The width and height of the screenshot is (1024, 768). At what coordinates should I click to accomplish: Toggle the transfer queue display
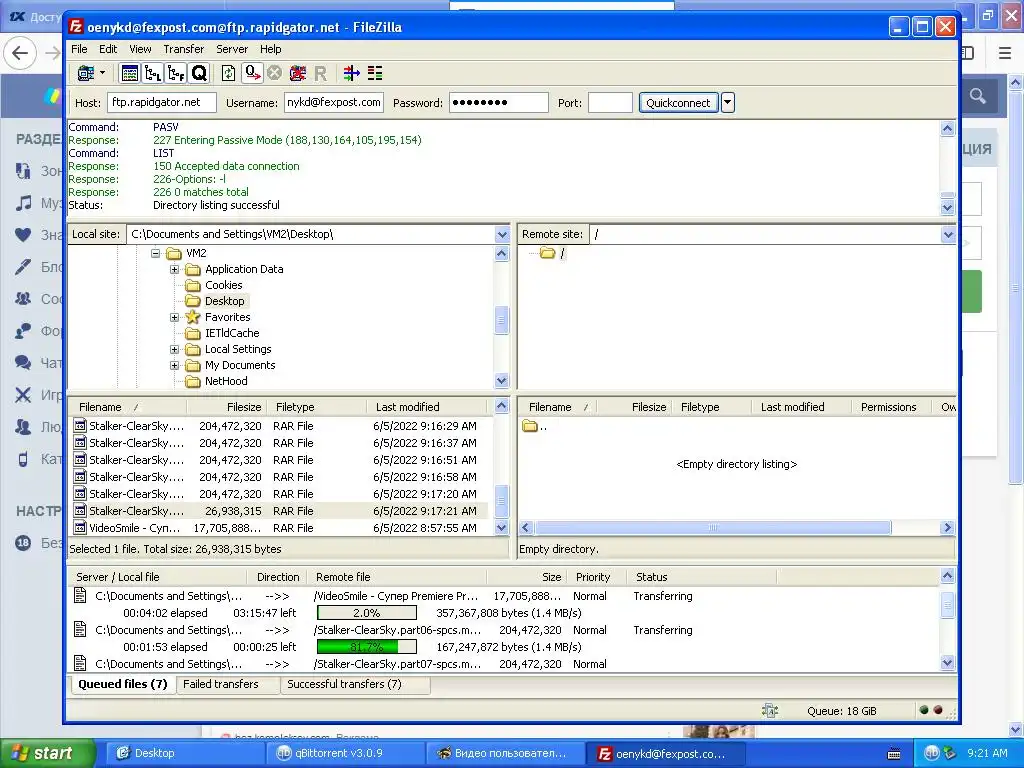(199, 73)
